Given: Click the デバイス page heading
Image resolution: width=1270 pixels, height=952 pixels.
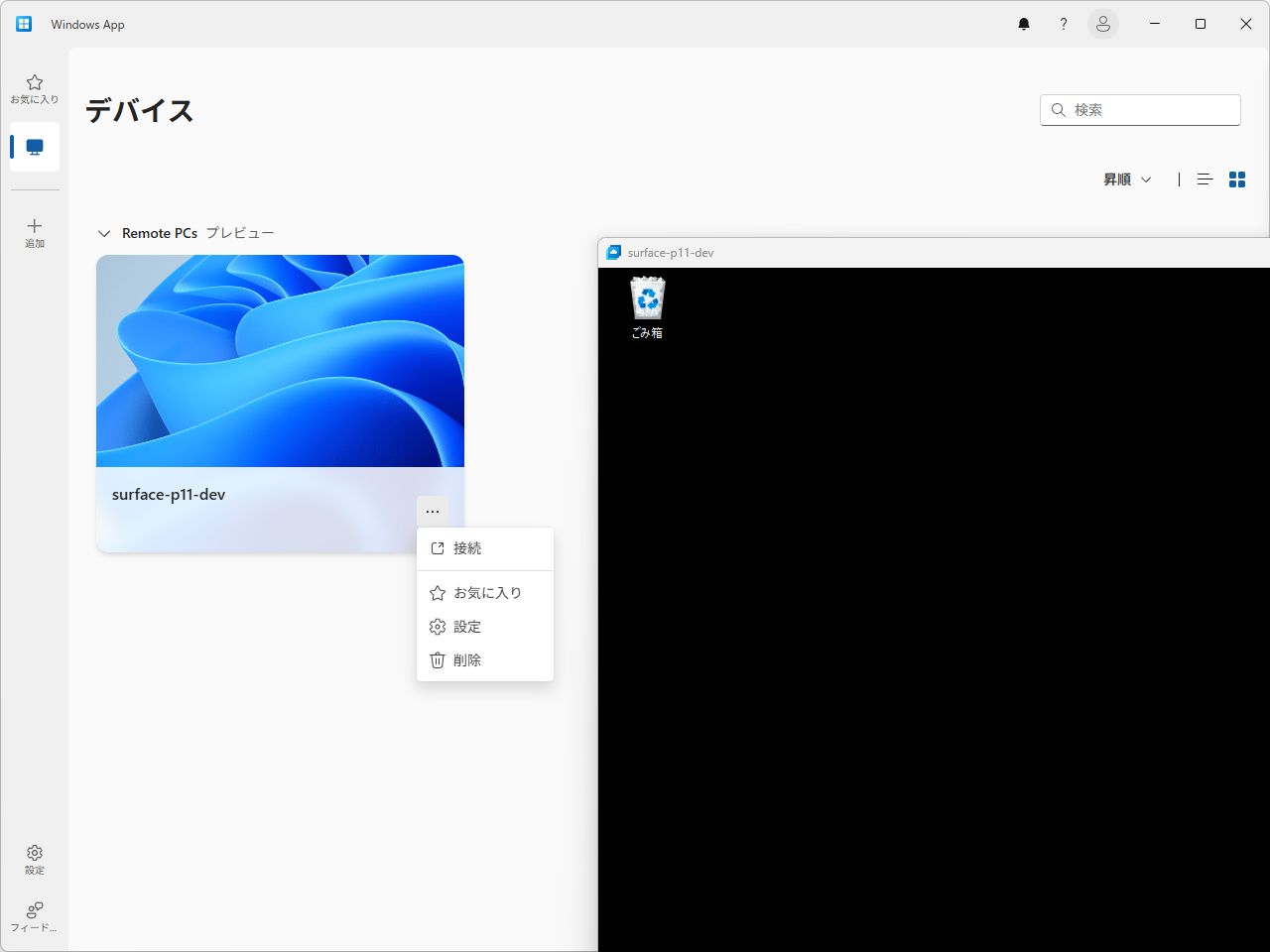Looking at the screenshot, I should pos(140,111).
